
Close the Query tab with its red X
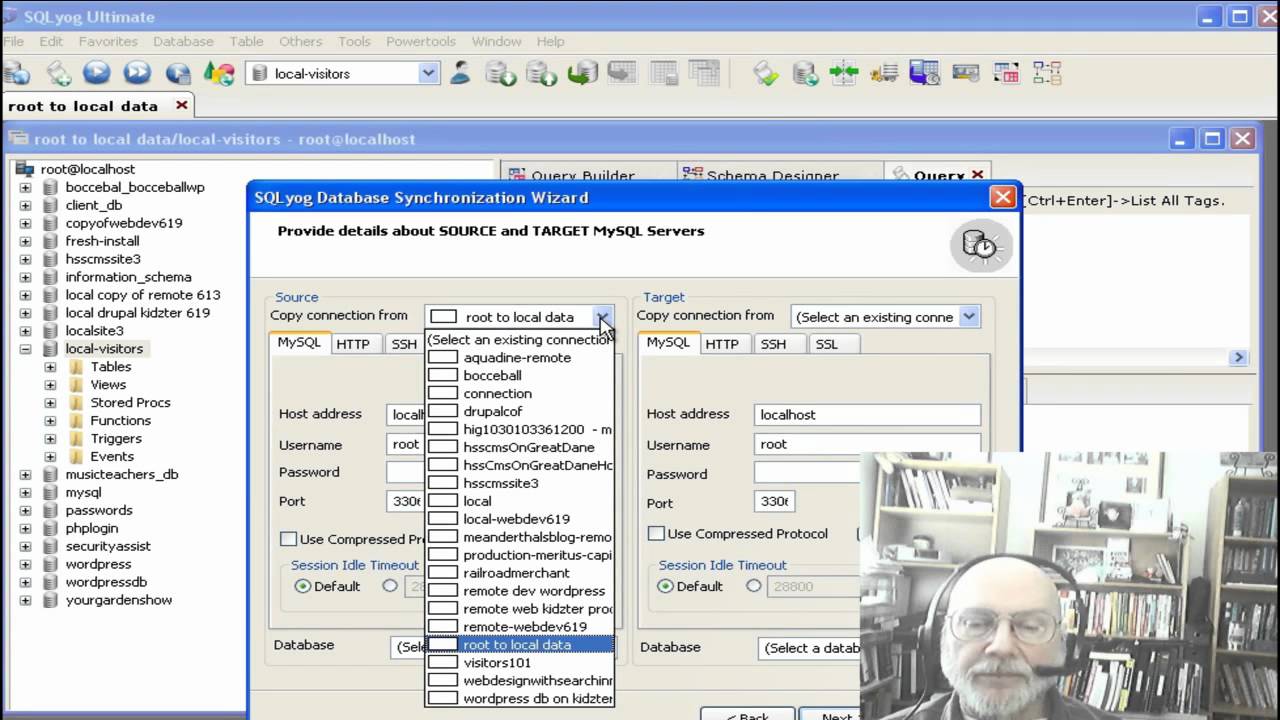coord(978,174)
